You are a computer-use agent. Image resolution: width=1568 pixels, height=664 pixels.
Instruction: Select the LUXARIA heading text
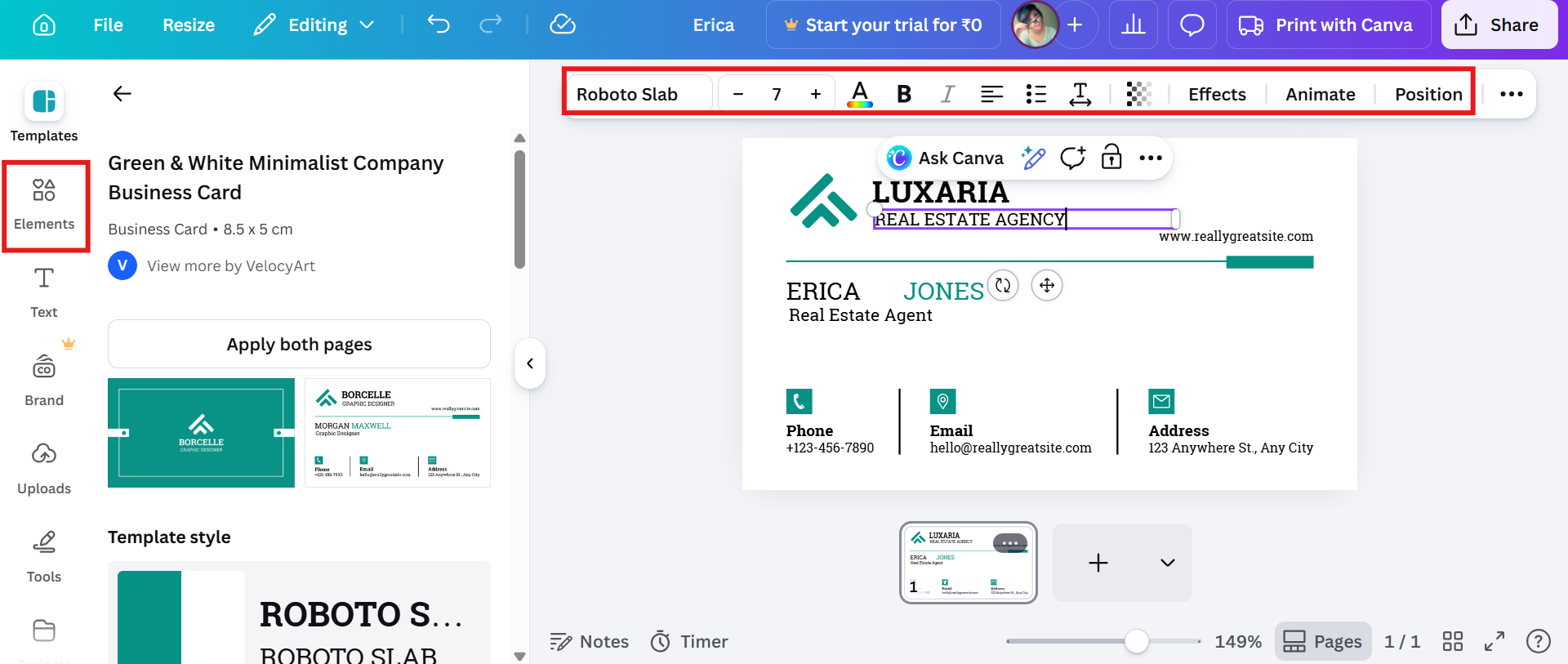point(940,193)
